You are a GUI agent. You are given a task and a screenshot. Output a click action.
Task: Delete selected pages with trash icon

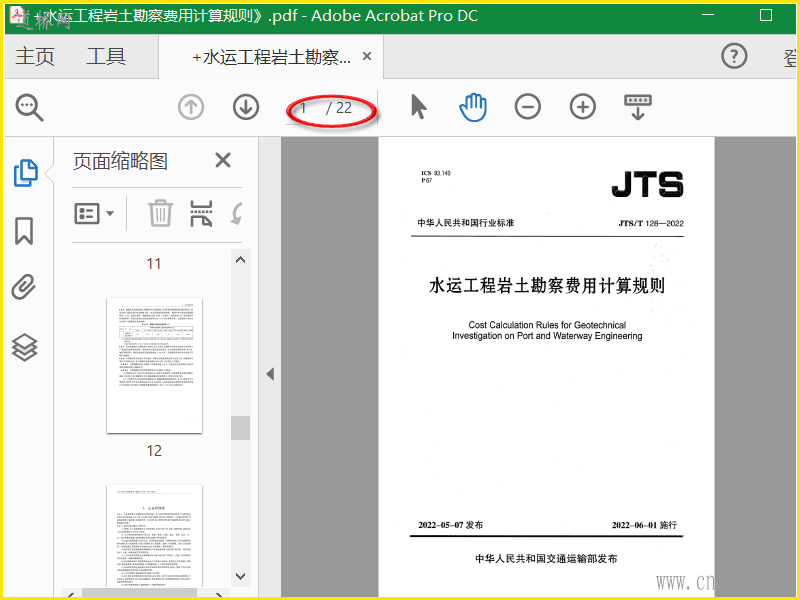[x=160, y=213]
